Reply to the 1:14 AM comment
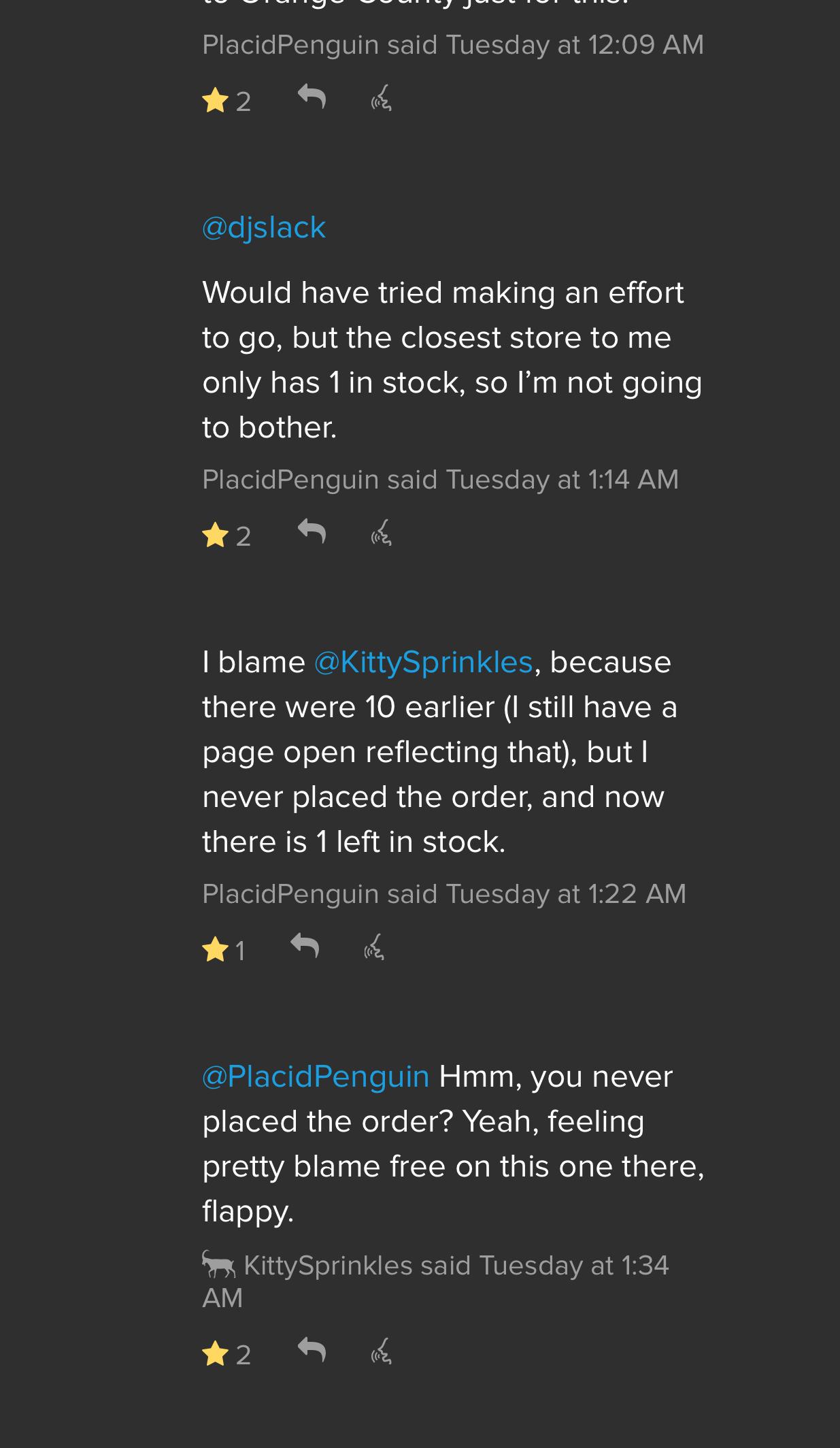 click(312, 532)
